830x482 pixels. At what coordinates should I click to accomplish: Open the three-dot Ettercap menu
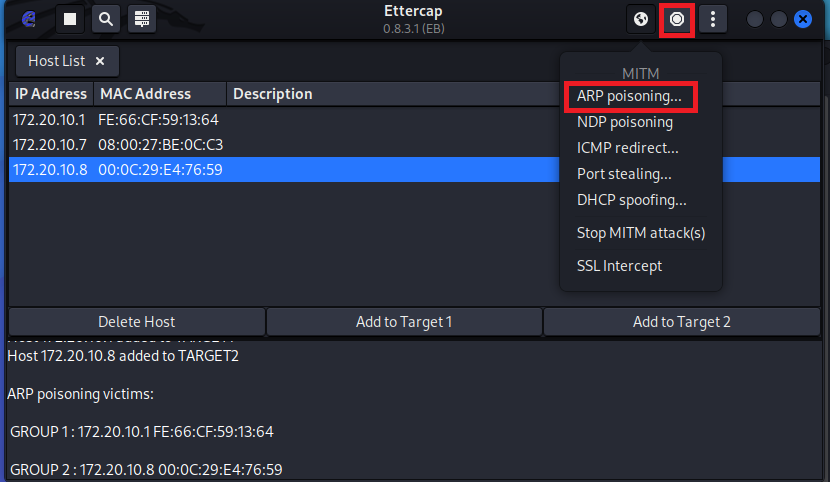coord(713,19)
